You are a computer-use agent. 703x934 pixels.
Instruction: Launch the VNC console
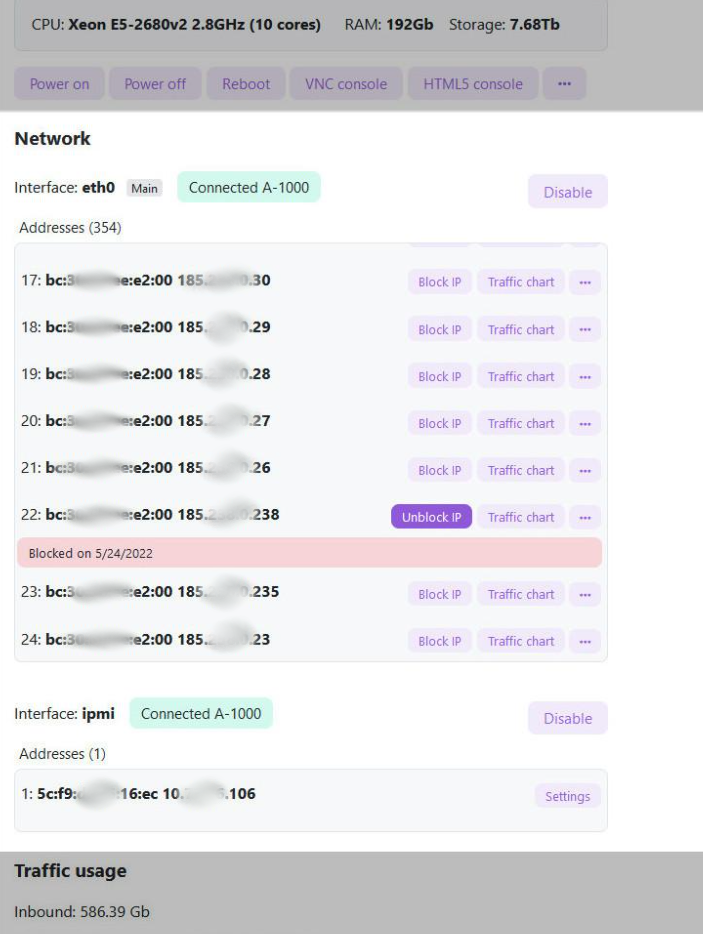tap(345, 84)
